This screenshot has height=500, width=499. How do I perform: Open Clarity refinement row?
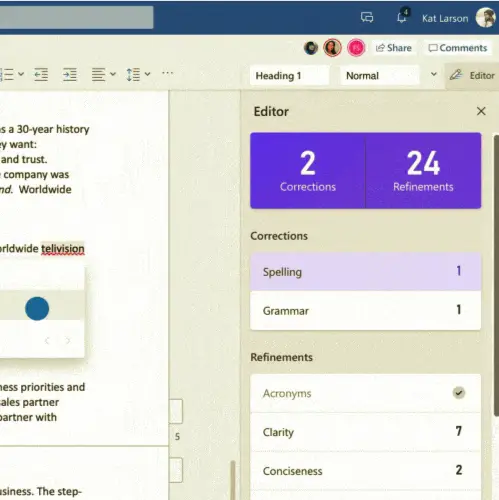point(366,432)
